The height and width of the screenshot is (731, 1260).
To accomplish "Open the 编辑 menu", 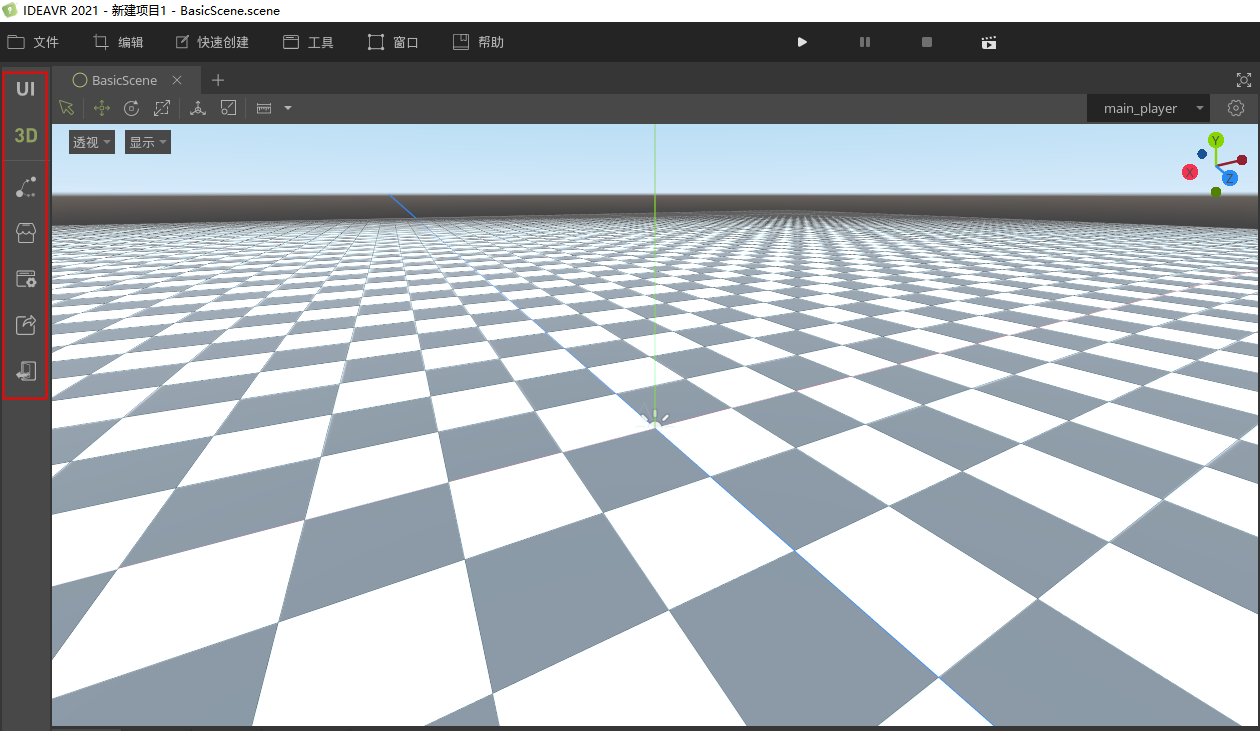I will [x=118, y=42].
